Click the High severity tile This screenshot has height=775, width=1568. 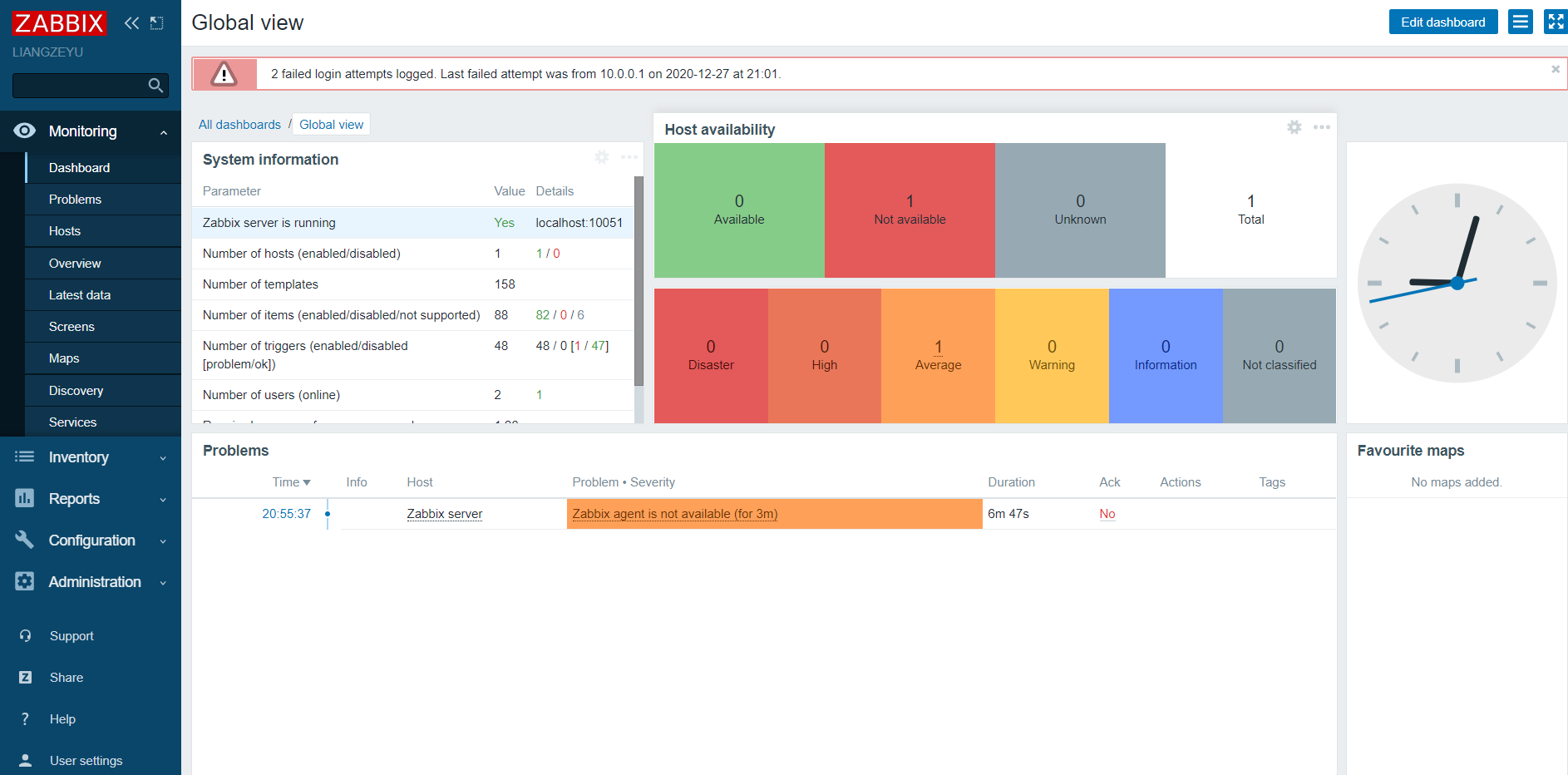pyautogui.click(x=825, y=356)
